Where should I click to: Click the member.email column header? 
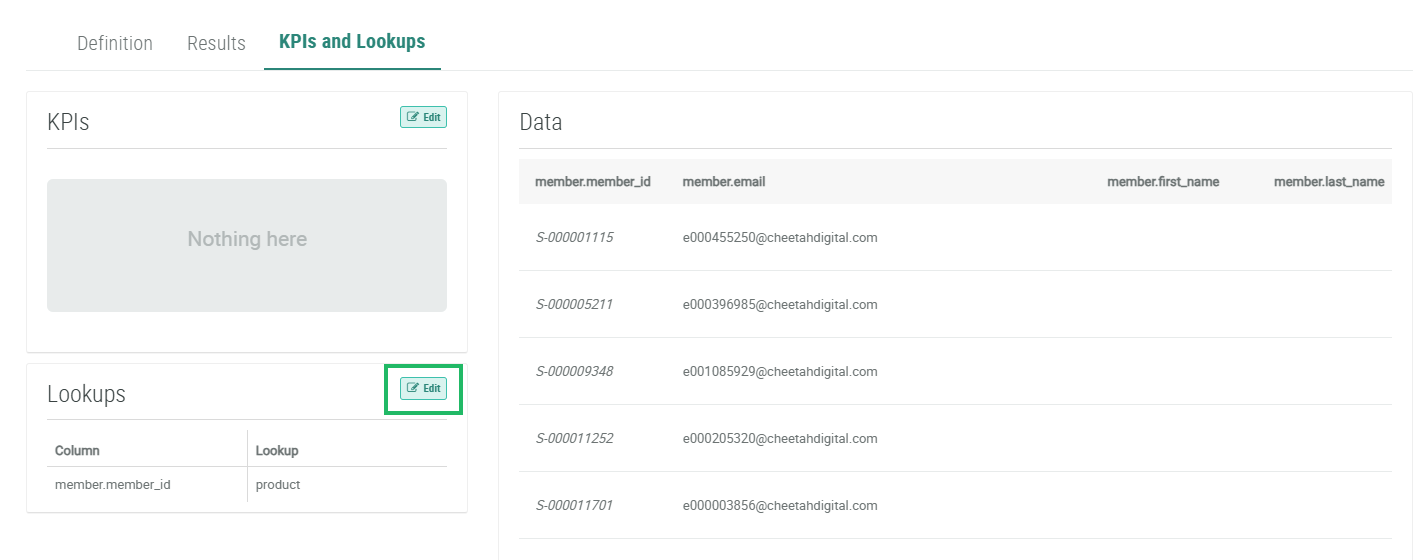(723, 182)
